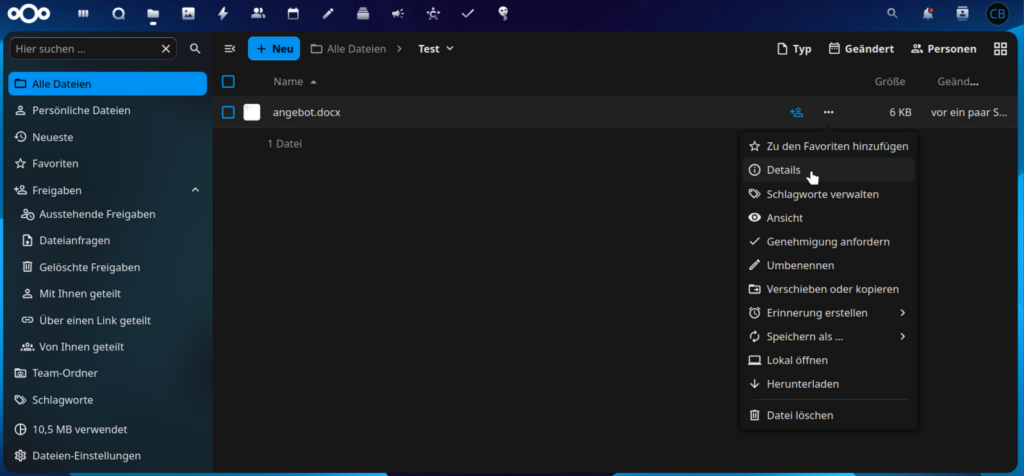This screenshot has height=476, width=1024.
Task: Open the Calendar app icon
Action: 293,13
